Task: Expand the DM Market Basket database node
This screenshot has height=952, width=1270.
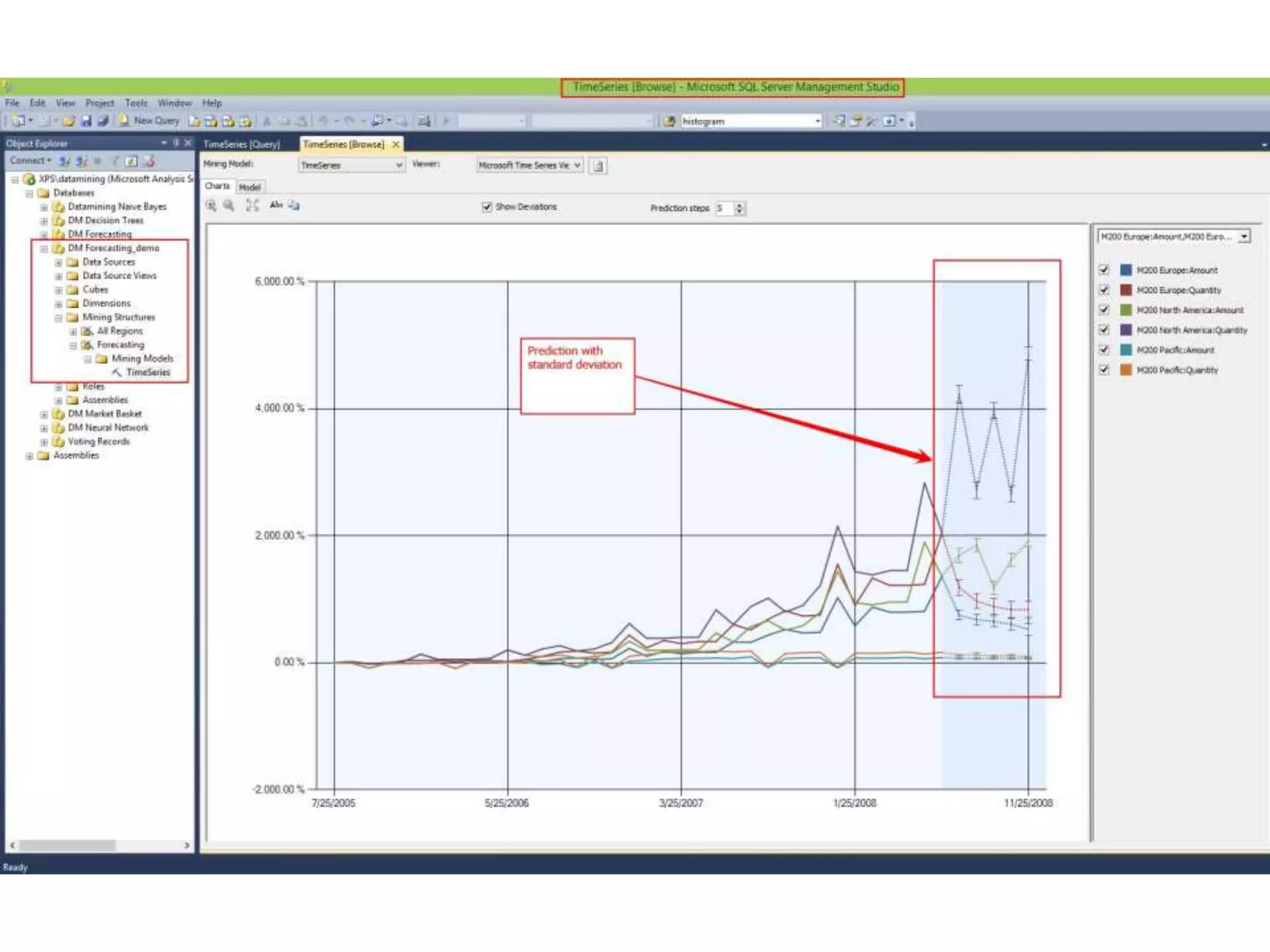Action: 44,414
